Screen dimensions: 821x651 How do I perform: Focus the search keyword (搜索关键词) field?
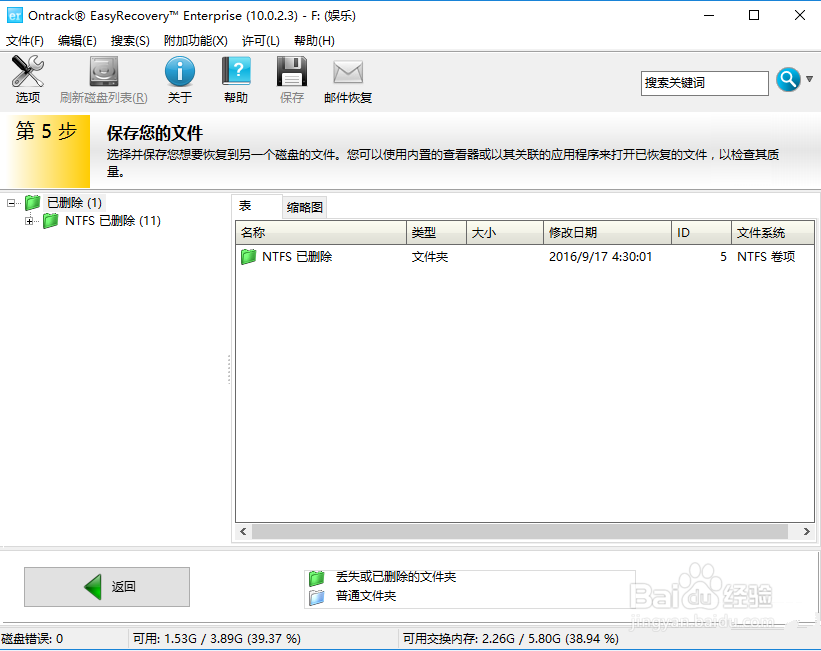pos(704,83)
